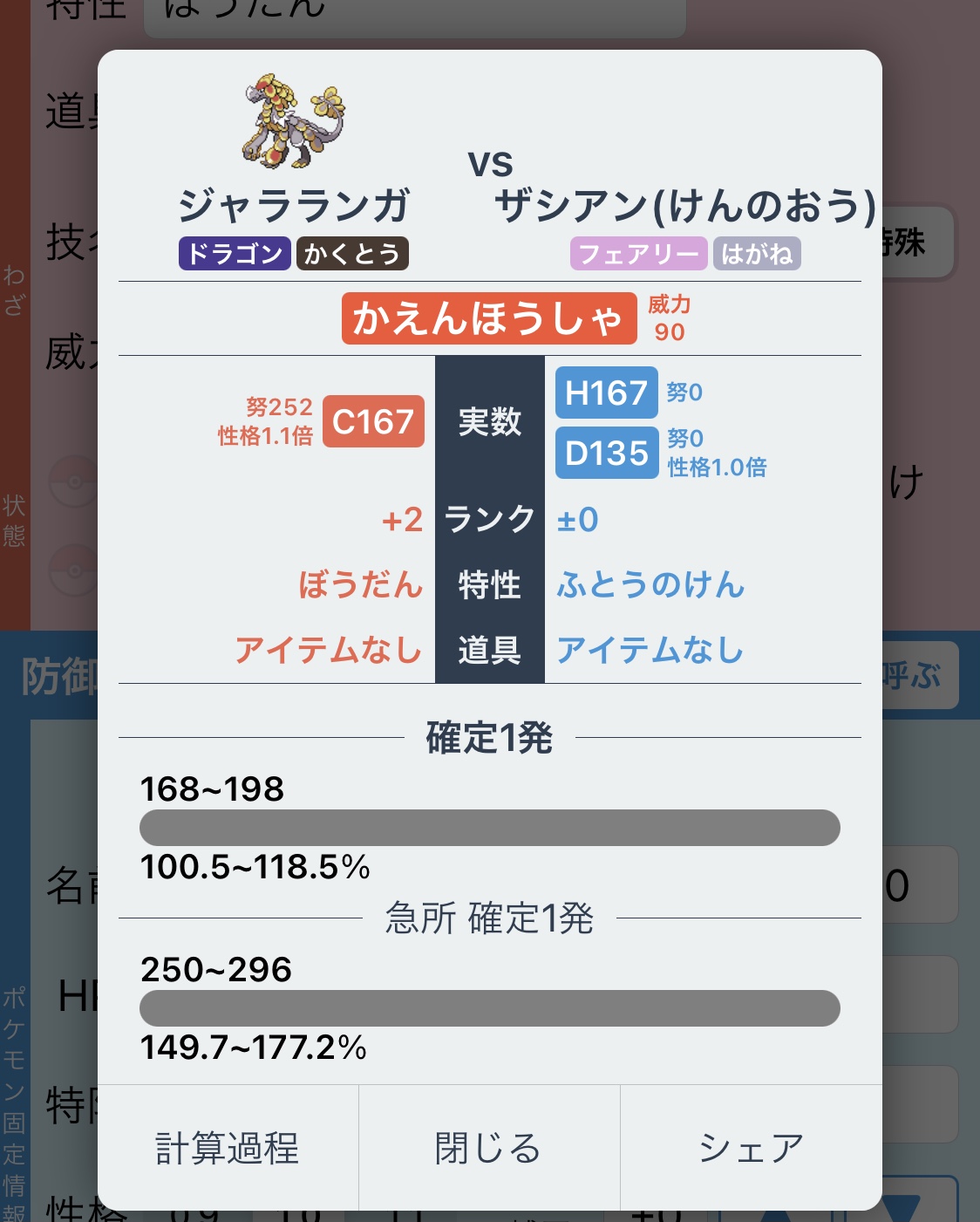Click the critical hit 250~296 damage bar

point(489,1008)
